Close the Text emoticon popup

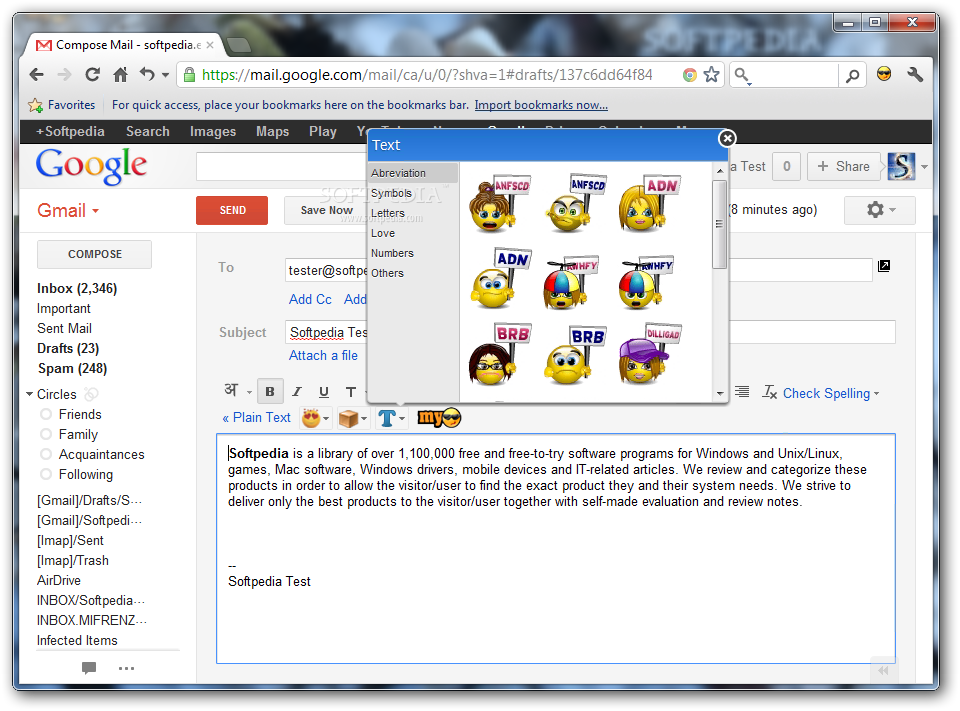(727, 138)
